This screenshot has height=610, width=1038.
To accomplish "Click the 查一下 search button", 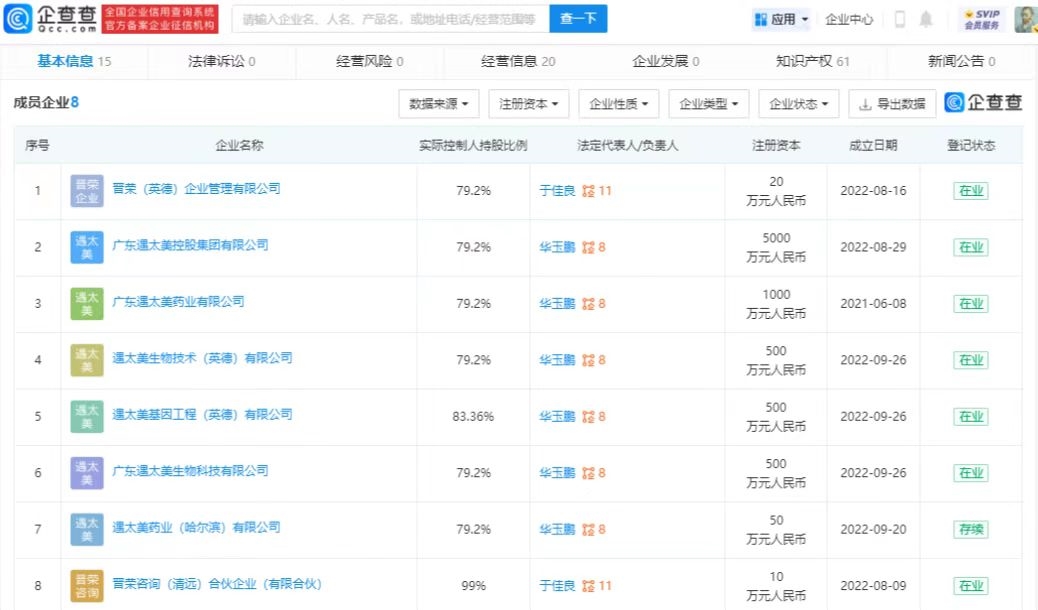I will point(578,19).
